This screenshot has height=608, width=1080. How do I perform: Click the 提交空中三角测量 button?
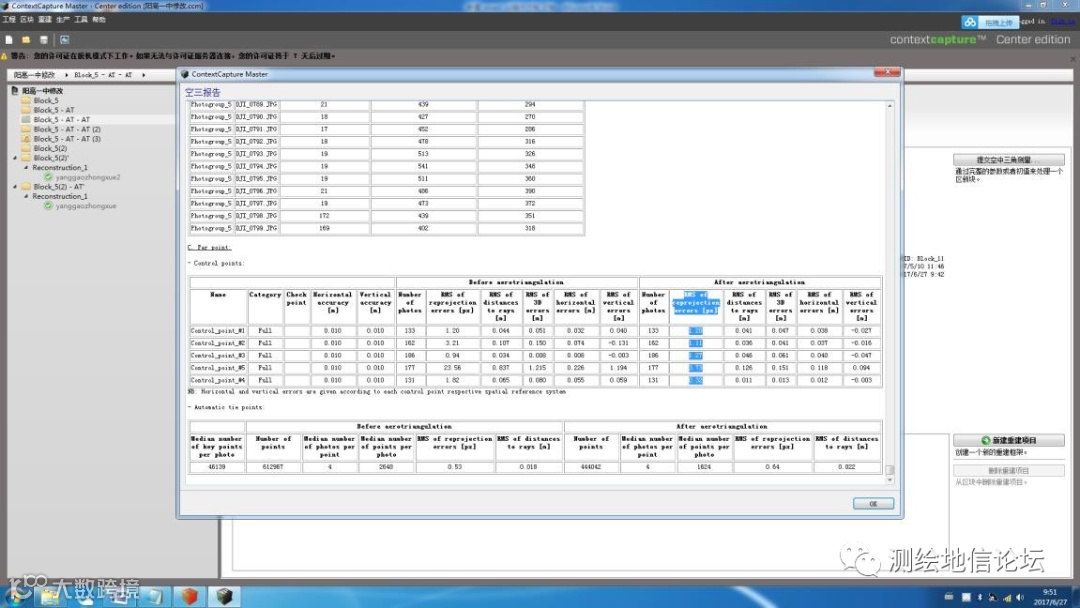tap(1008, 160)
